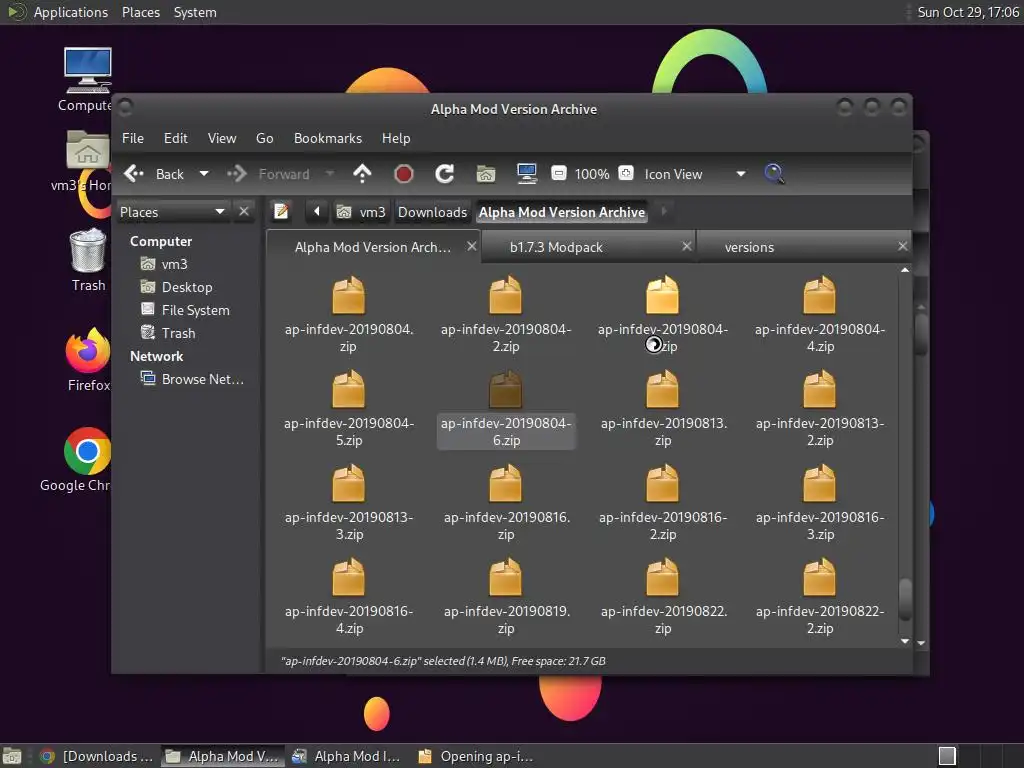Select ap-infdev-20190816-4.zip archive icon
The image size is (1024, 768).
point(349,577)
